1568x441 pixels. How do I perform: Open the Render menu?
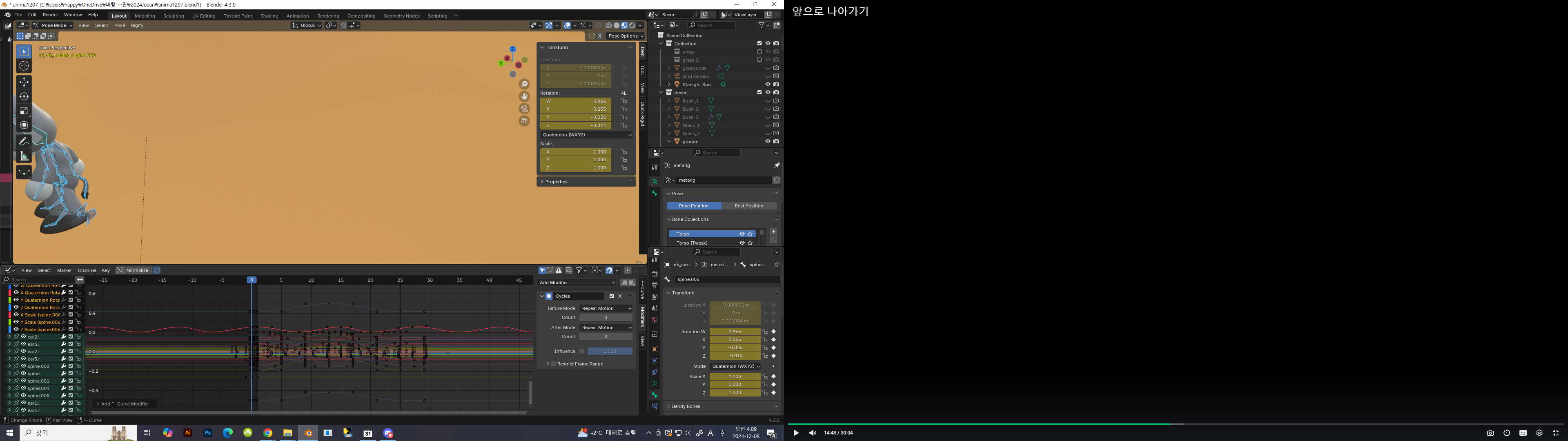[x=51, y=15]
